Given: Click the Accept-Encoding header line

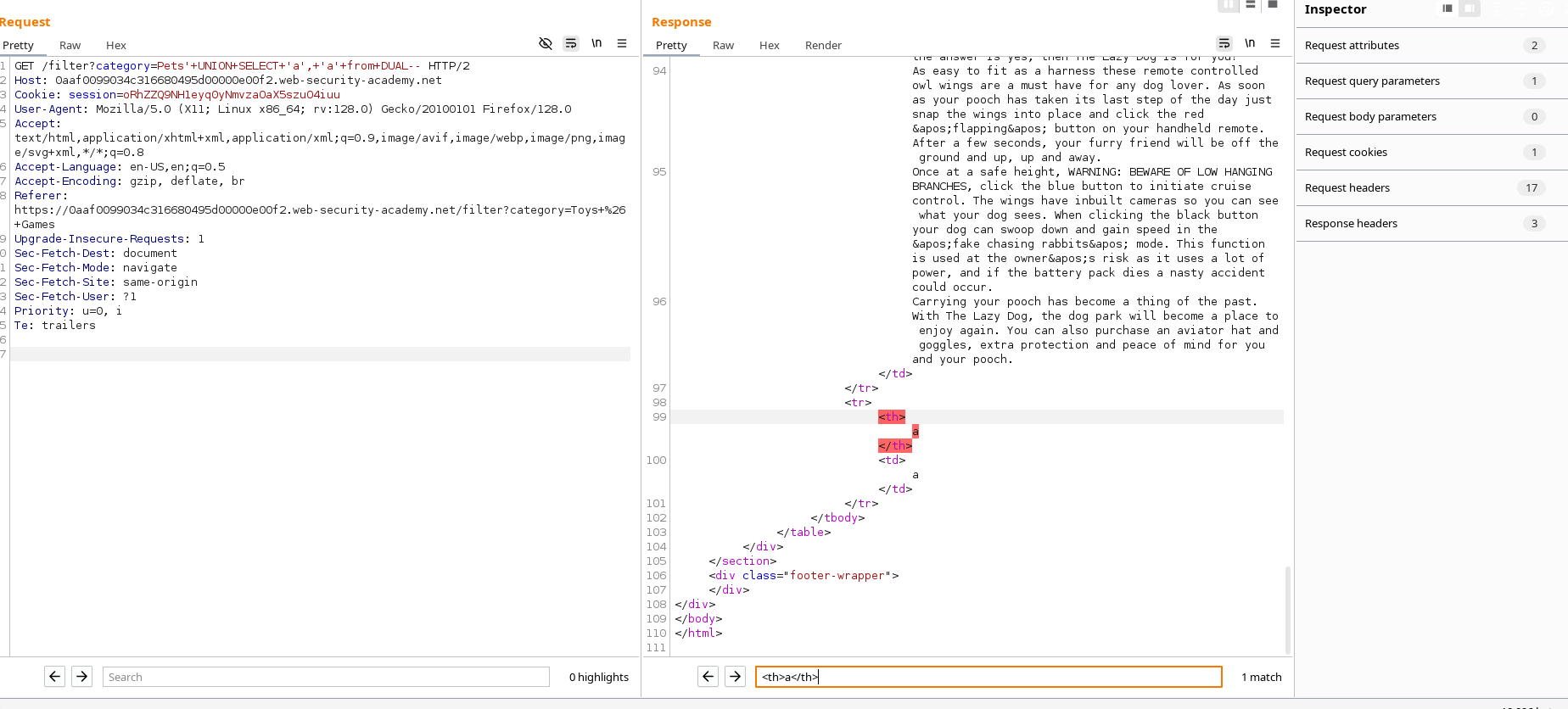Looking at the screenshot, I should tap(130, 181).
